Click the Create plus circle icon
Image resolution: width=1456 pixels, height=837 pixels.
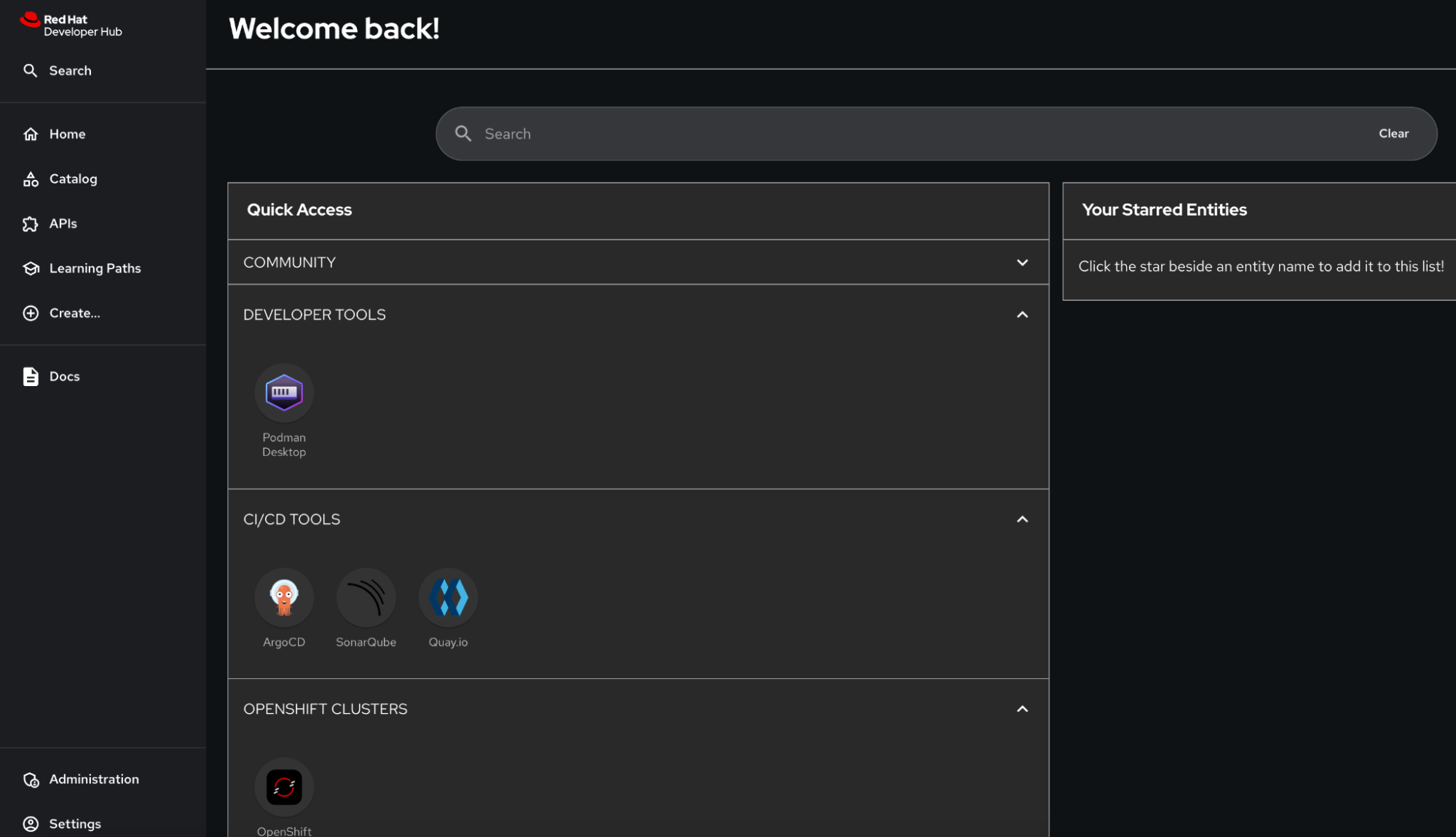[x=31, y=313]
